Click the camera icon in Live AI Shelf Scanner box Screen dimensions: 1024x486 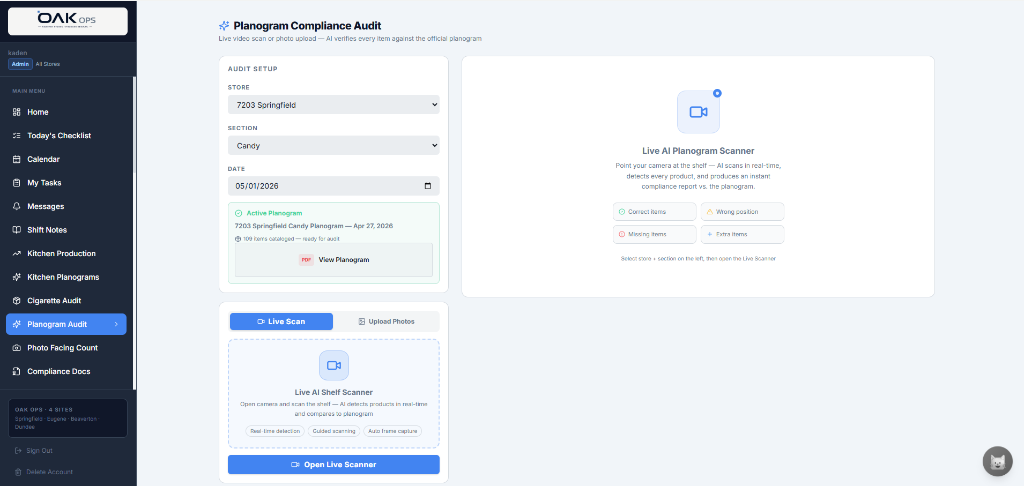pyautogui.click(x=334, y=365)
